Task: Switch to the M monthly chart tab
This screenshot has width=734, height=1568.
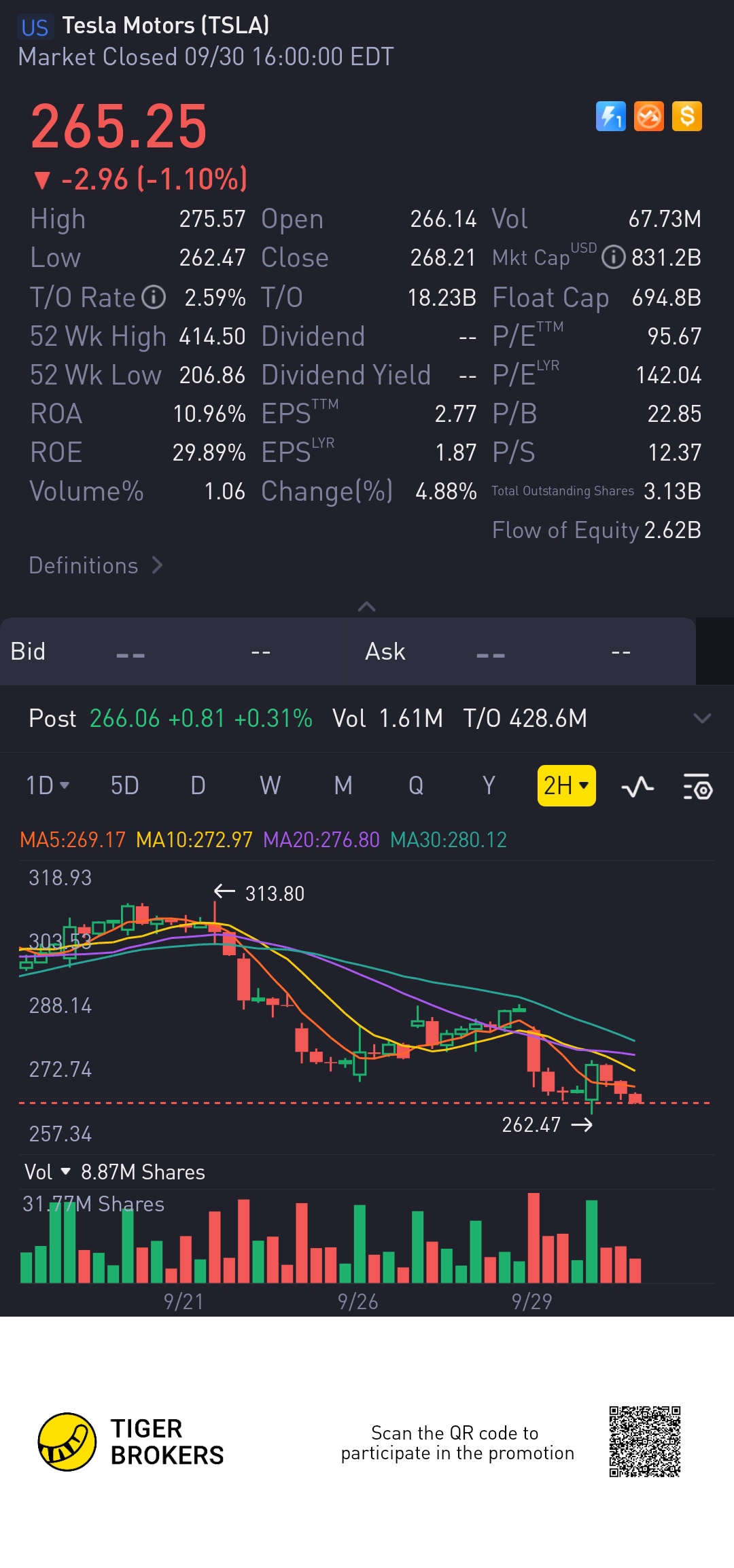Action: (x=343, y=785)
